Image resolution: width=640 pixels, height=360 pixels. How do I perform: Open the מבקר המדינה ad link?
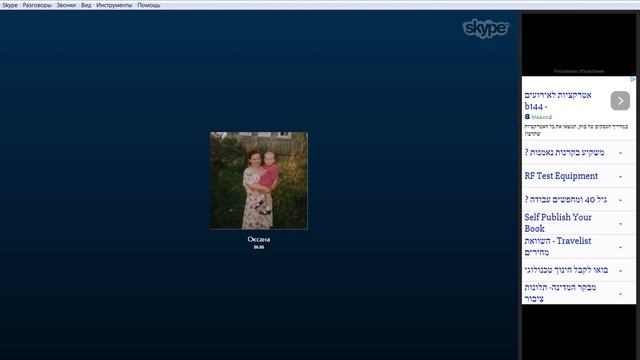coord(560,293)
